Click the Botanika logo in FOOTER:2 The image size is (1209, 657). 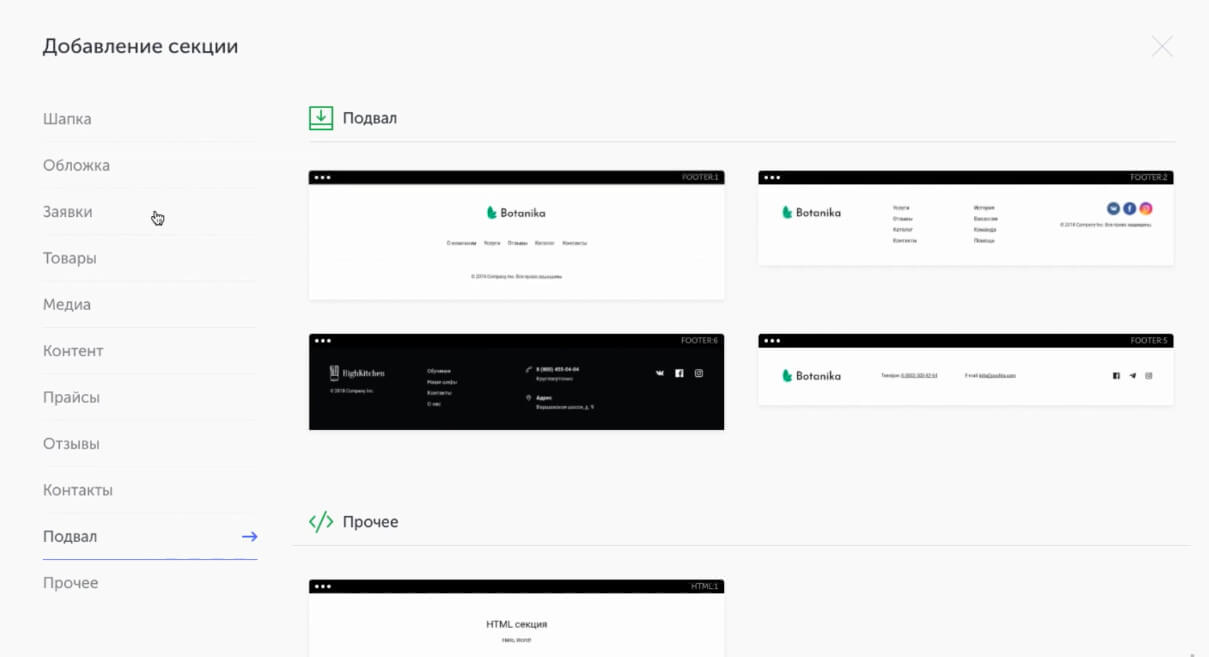(811, 212)
